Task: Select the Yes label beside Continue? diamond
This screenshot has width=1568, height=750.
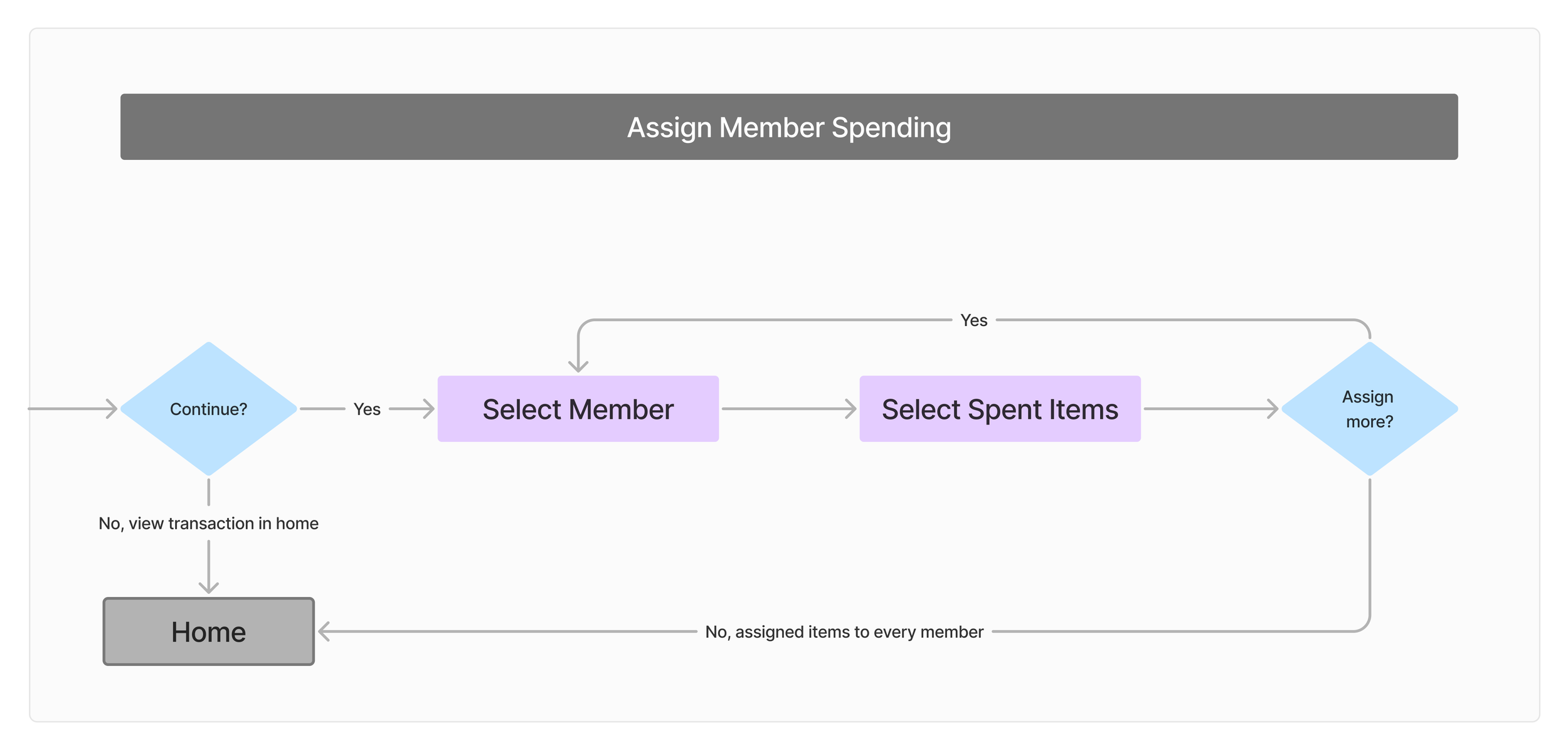Action: [367, 409]
